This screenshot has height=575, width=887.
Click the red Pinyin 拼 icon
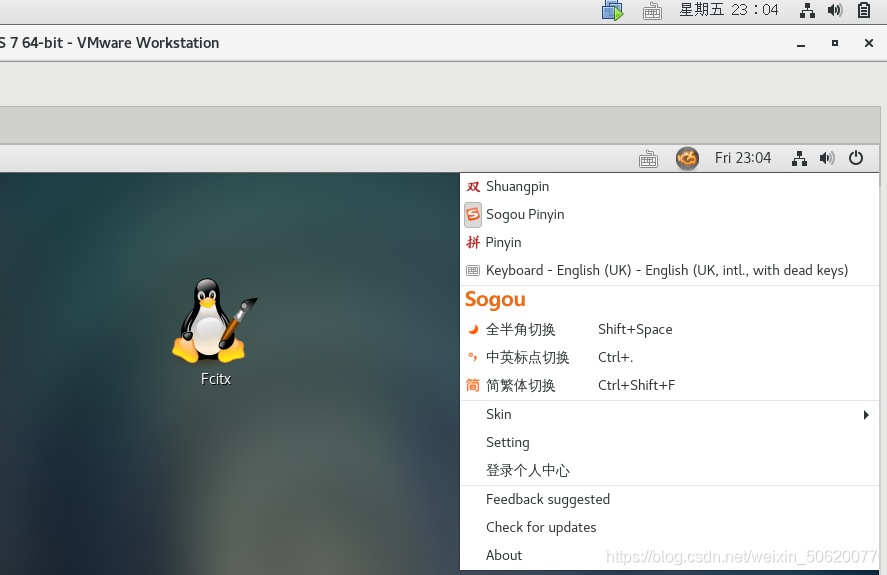(473, 242)
